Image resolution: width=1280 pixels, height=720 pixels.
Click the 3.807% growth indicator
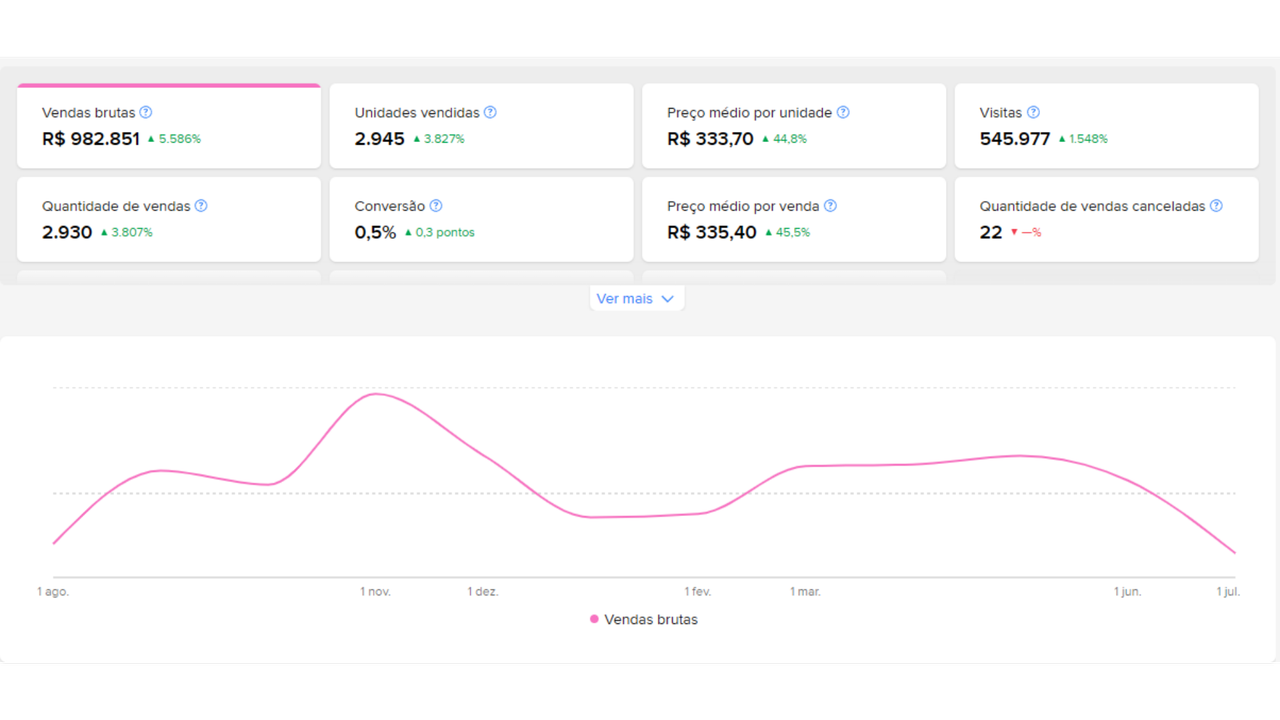tap(126, 232)
